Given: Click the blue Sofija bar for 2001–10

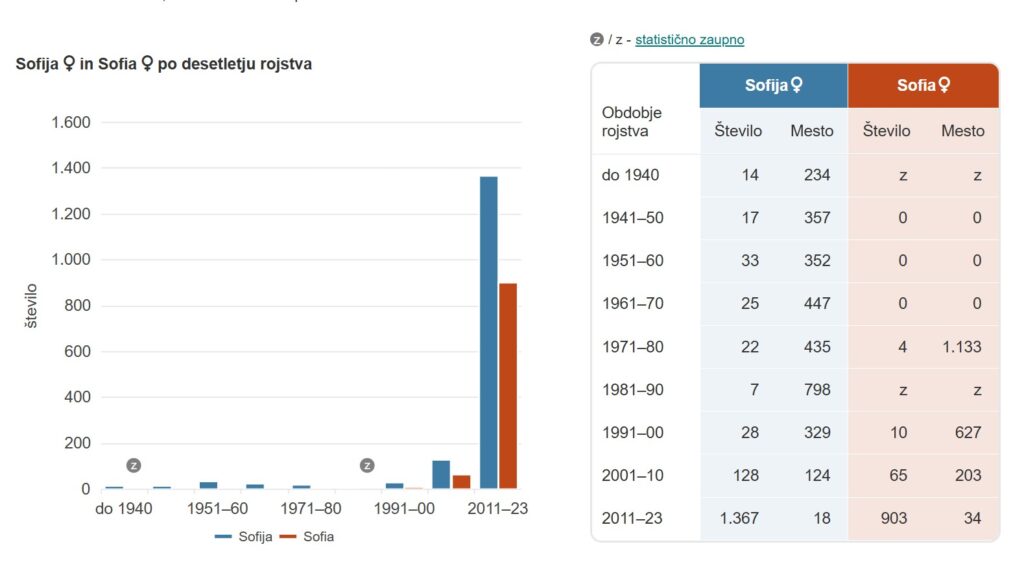Looking at the screenshot, I should tap(441, 474).
